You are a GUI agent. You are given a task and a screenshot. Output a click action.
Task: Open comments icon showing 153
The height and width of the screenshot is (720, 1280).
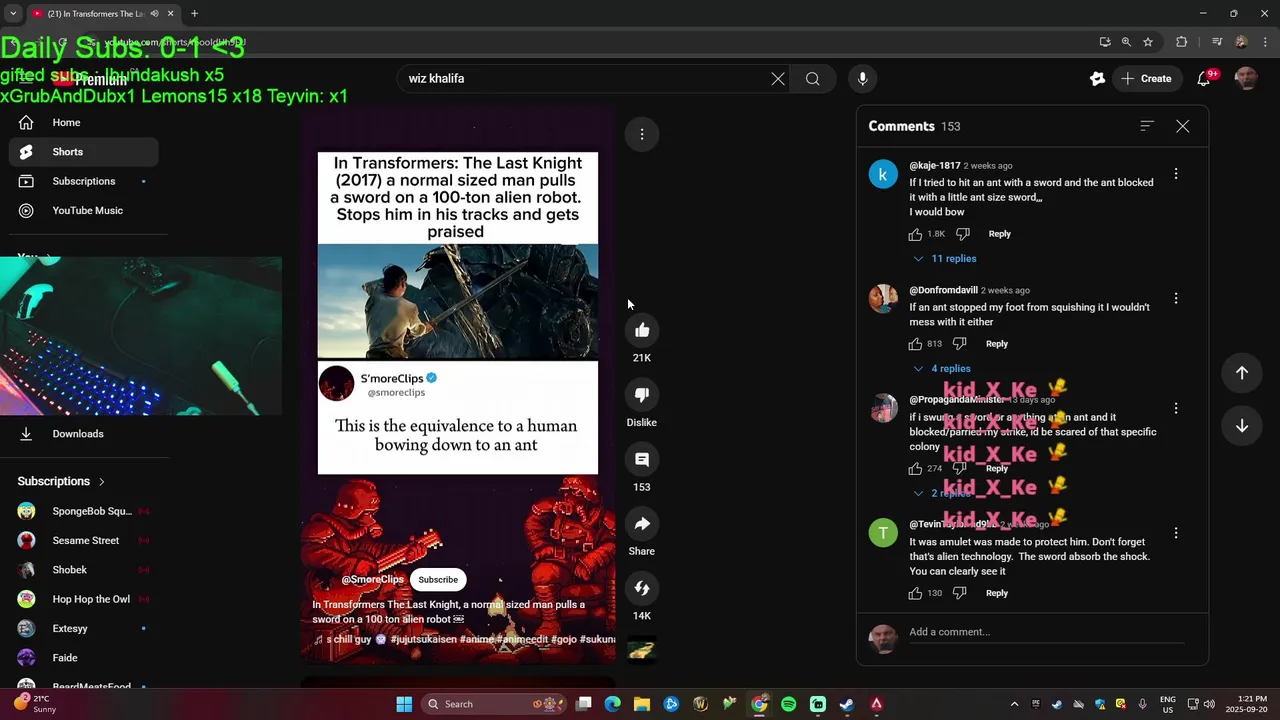pyautogui.click(x=642, y=459)
